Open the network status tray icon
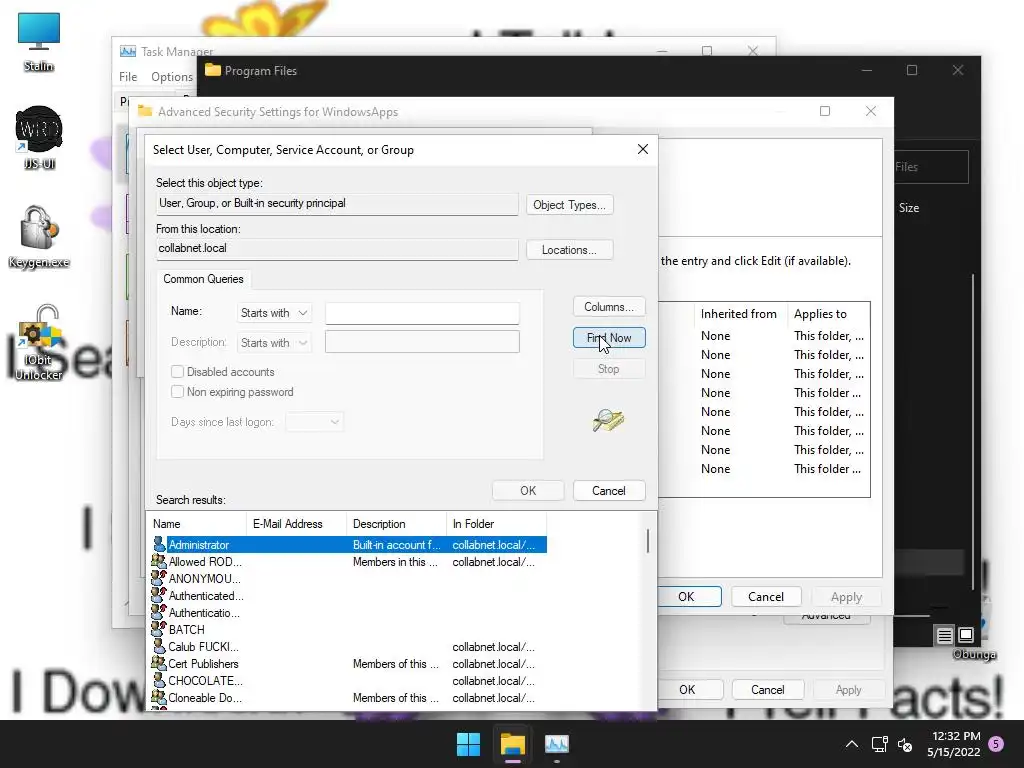 (879, 744)
